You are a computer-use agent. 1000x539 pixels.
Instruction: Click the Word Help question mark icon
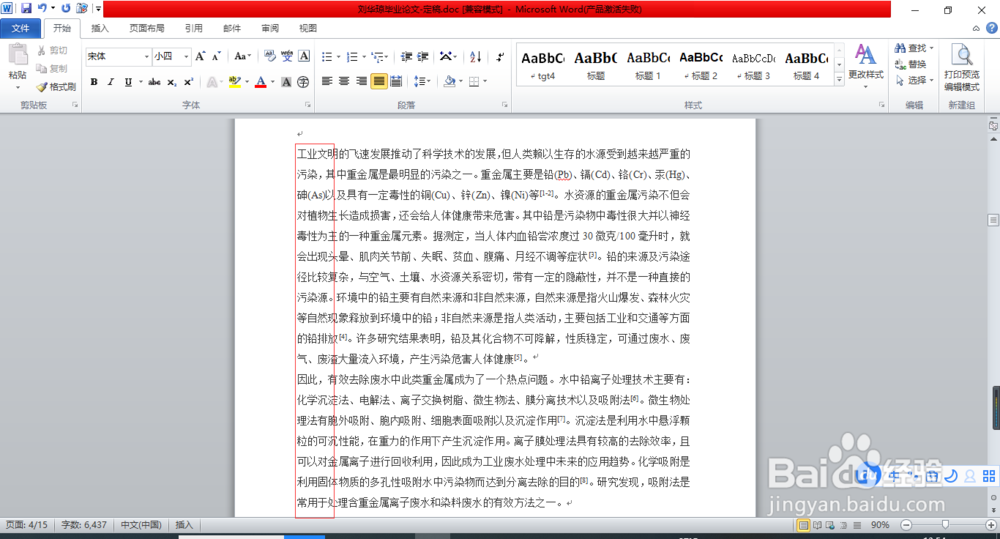pyautogui.click(x=992, y=28)
